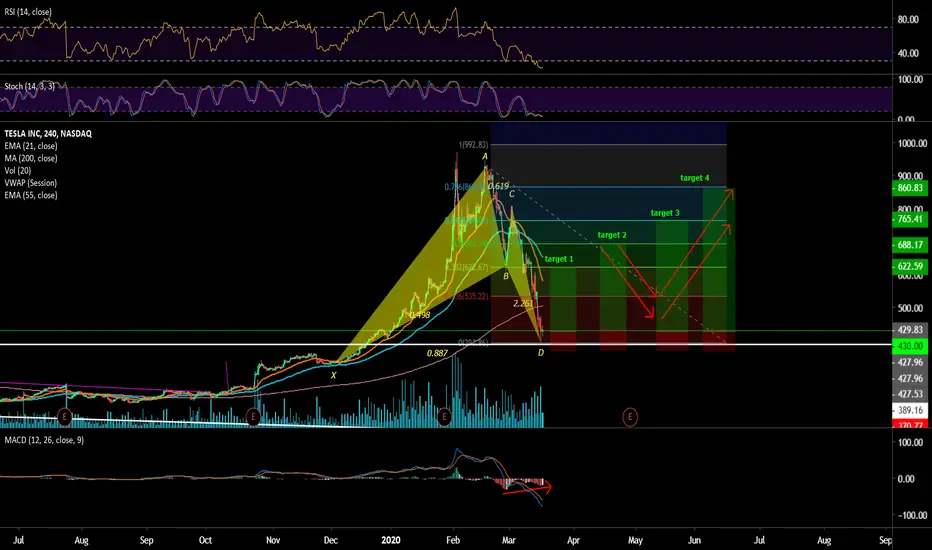Viewport: 932px width, 550px height.
Task: Click the 1(992.83) Fibonacci level label
Action: point(473,144)
